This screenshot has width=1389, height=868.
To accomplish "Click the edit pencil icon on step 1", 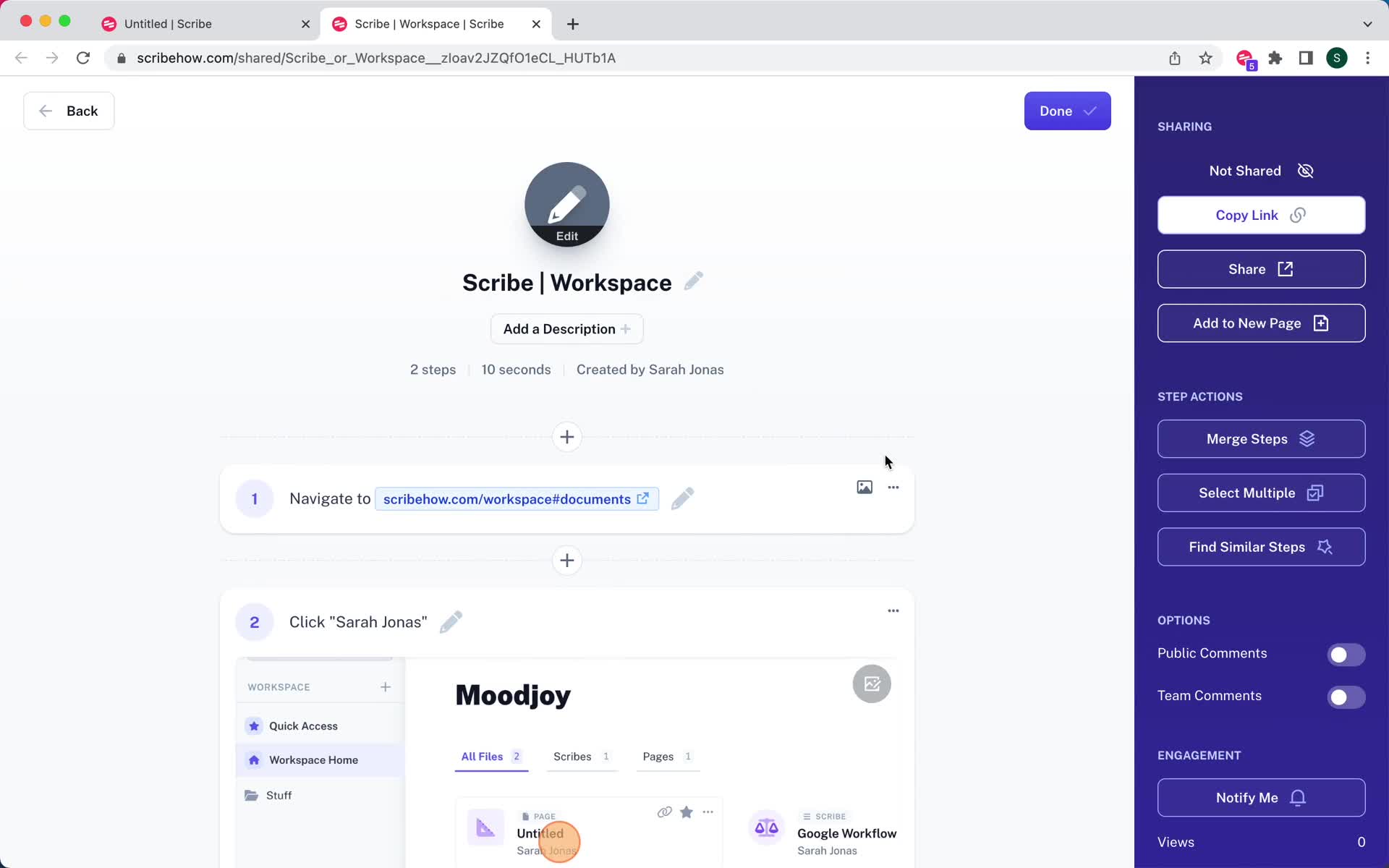I will point(683,498).
